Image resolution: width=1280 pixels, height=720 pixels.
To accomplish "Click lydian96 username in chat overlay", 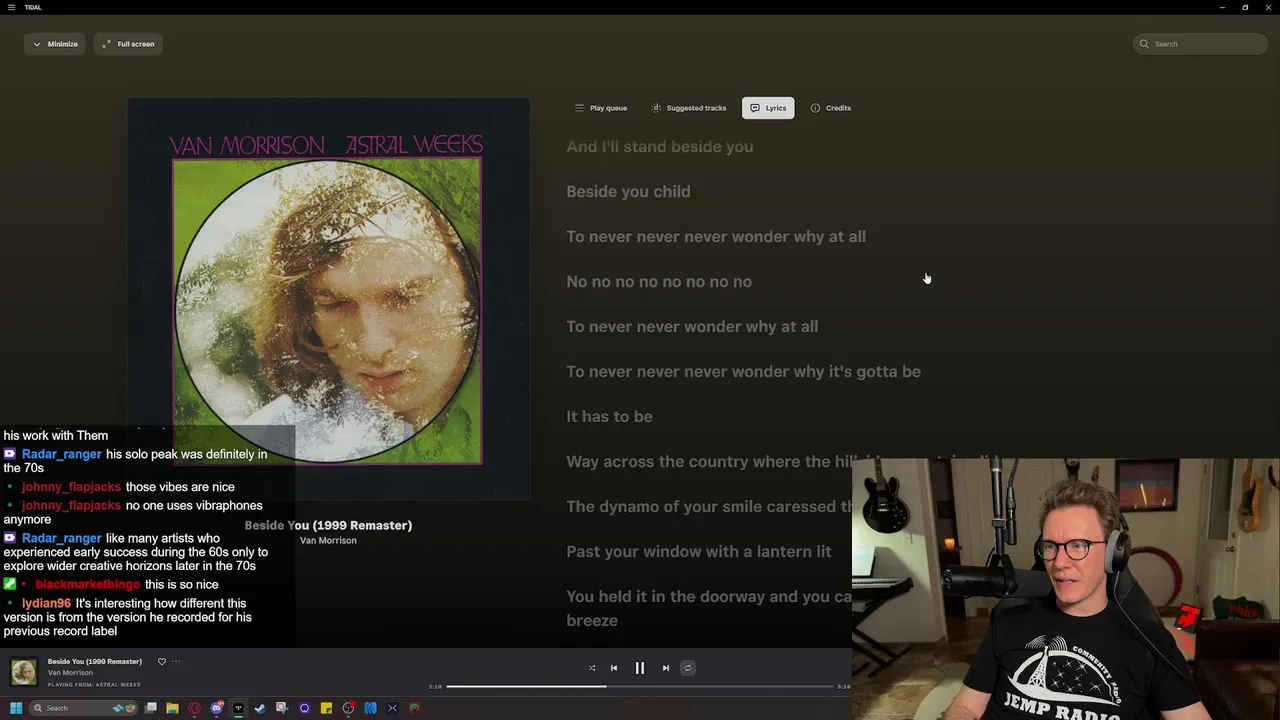I will [x=46, y=603].
